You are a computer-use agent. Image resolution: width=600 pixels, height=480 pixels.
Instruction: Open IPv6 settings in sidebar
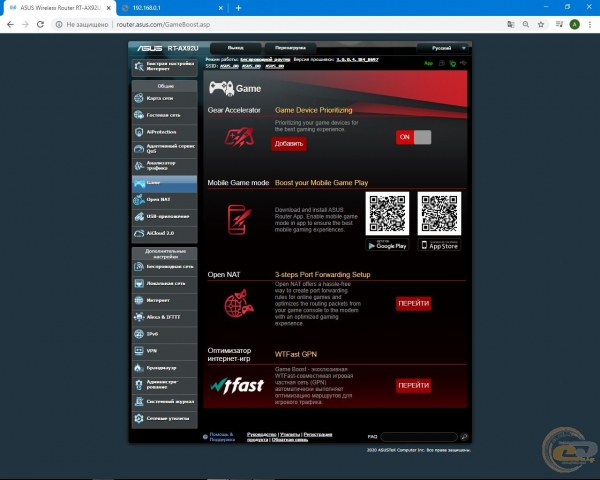coord(165,334)
